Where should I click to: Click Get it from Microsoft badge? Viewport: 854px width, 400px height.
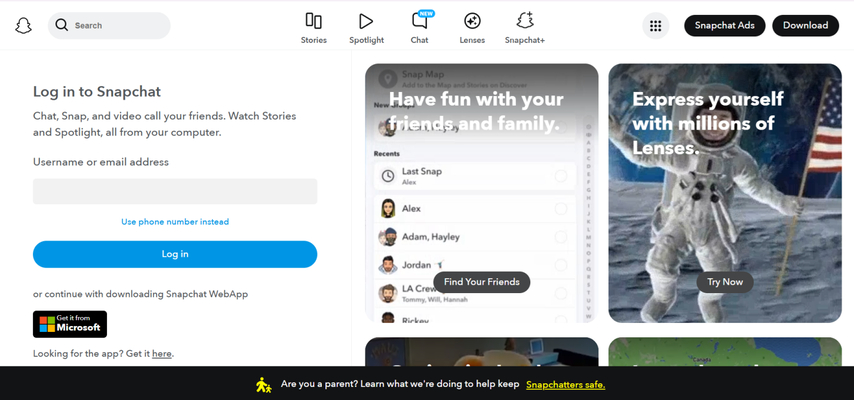click(70, 324)
